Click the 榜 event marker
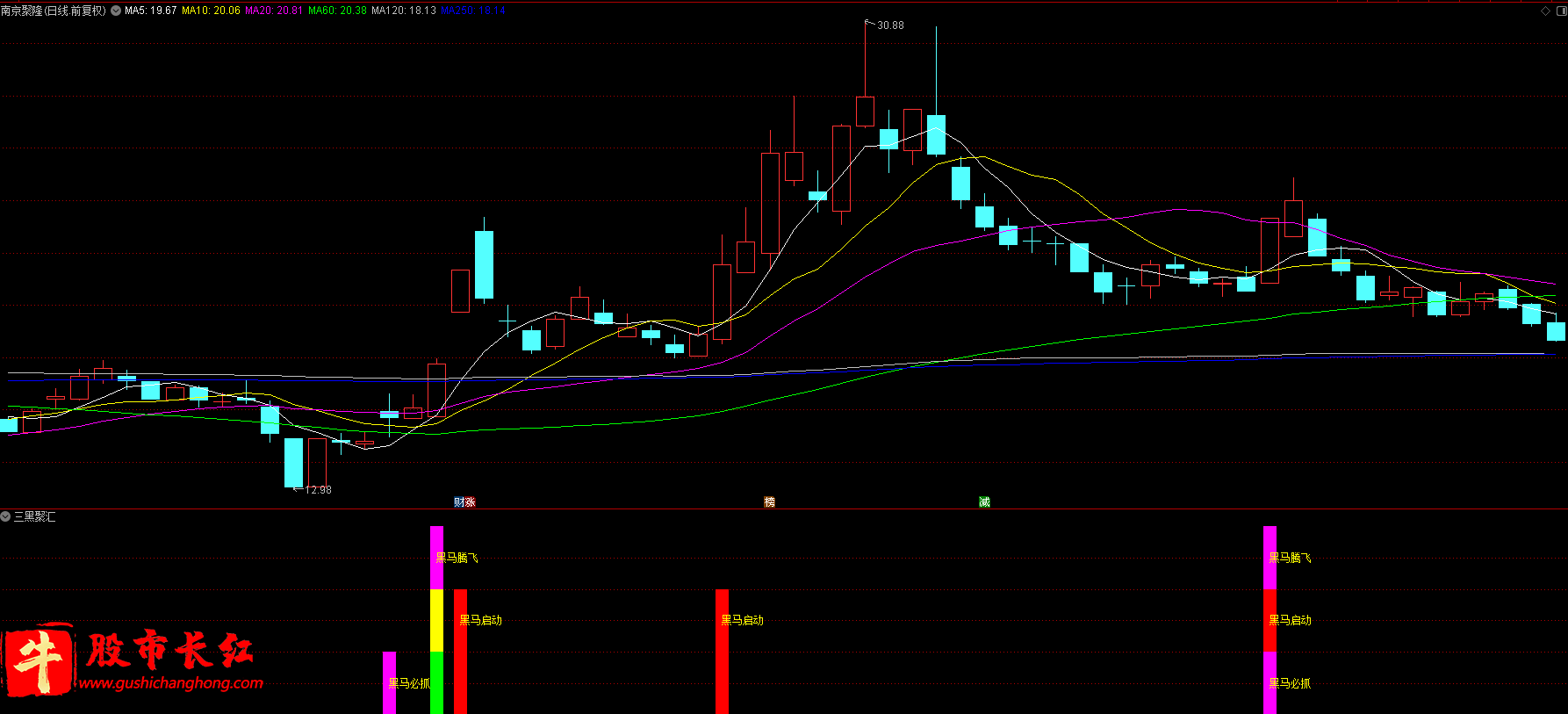Image resolution: width=1568 pixels, height=714 pixels. pyautogui.click(x=769, y=502)
